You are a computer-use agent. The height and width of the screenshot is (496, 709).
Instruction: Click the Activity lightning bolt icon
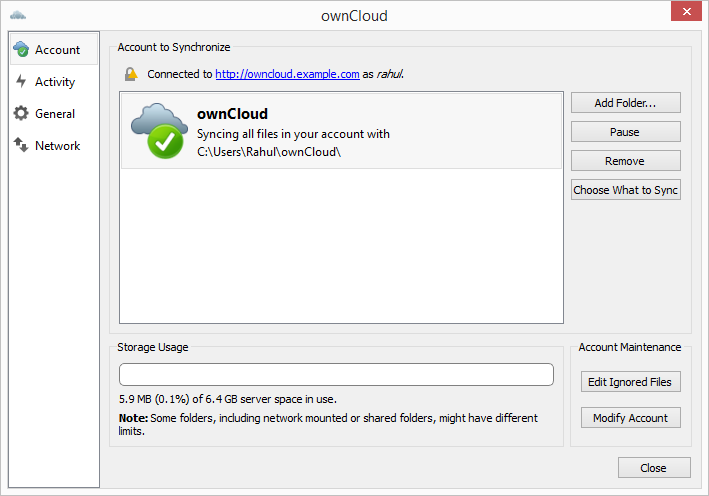click(21, 82)
